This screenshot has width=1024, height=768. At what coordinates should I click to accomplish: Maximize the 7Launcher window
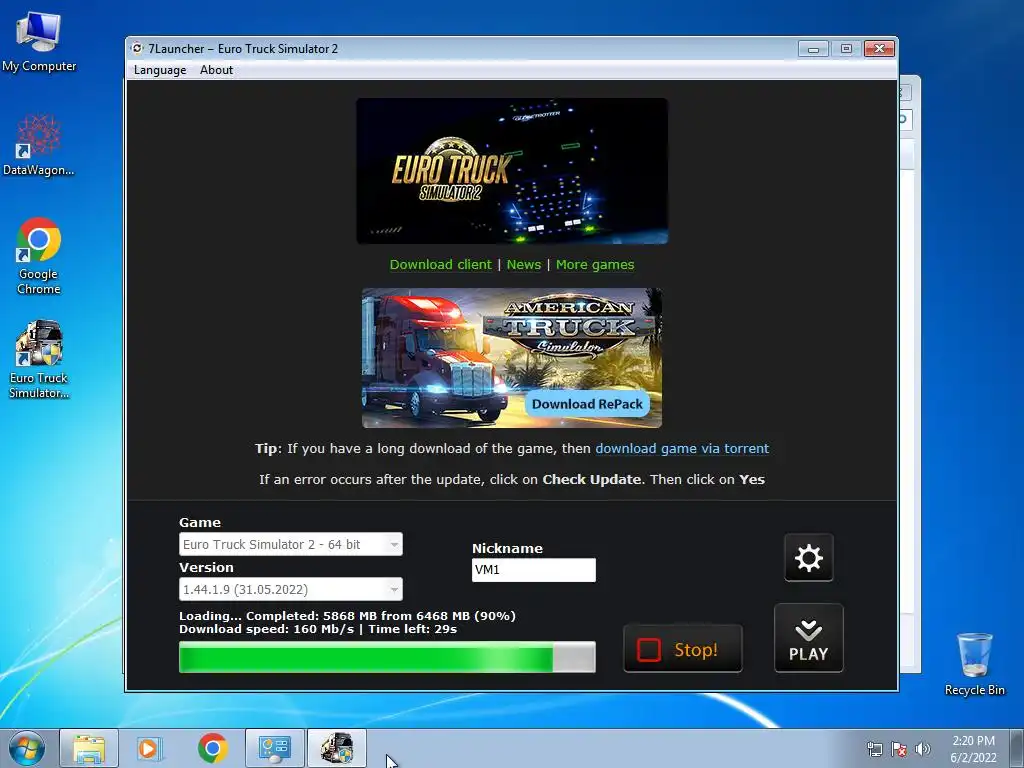pyautogui.click(x=846, y=49)
